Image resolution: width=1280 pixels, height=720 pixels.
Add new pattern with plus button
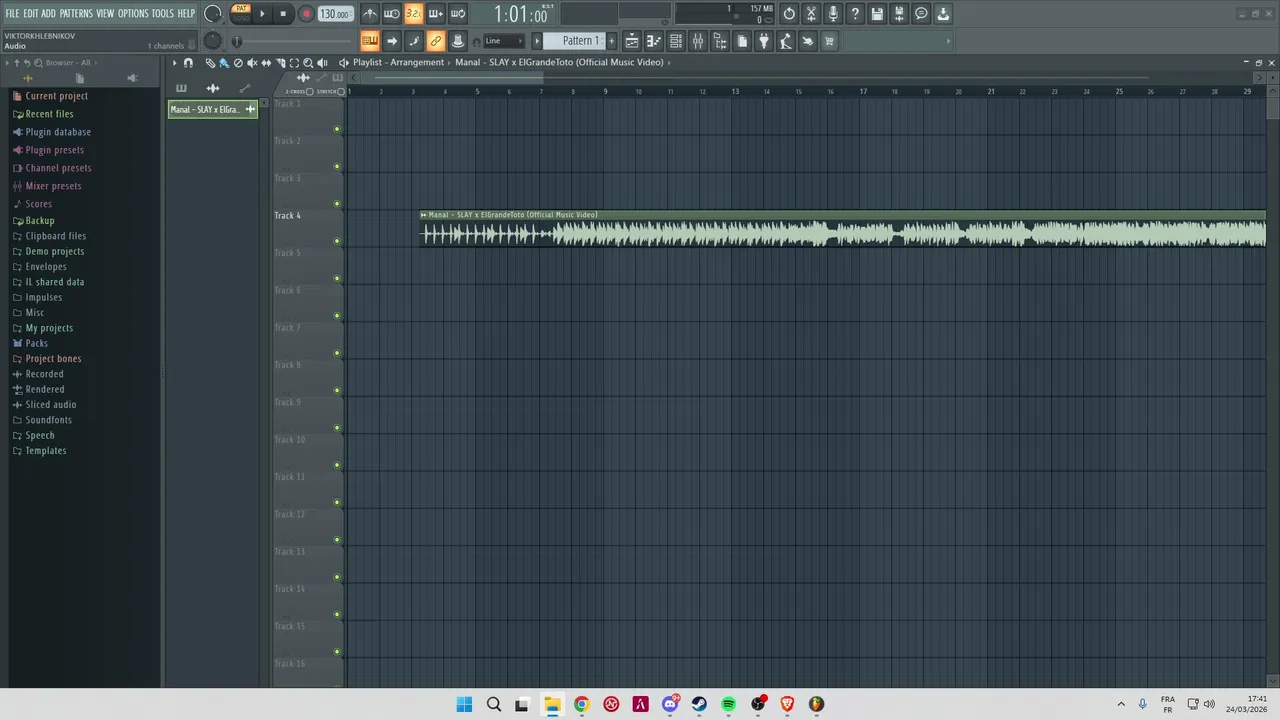pos(612,41)
